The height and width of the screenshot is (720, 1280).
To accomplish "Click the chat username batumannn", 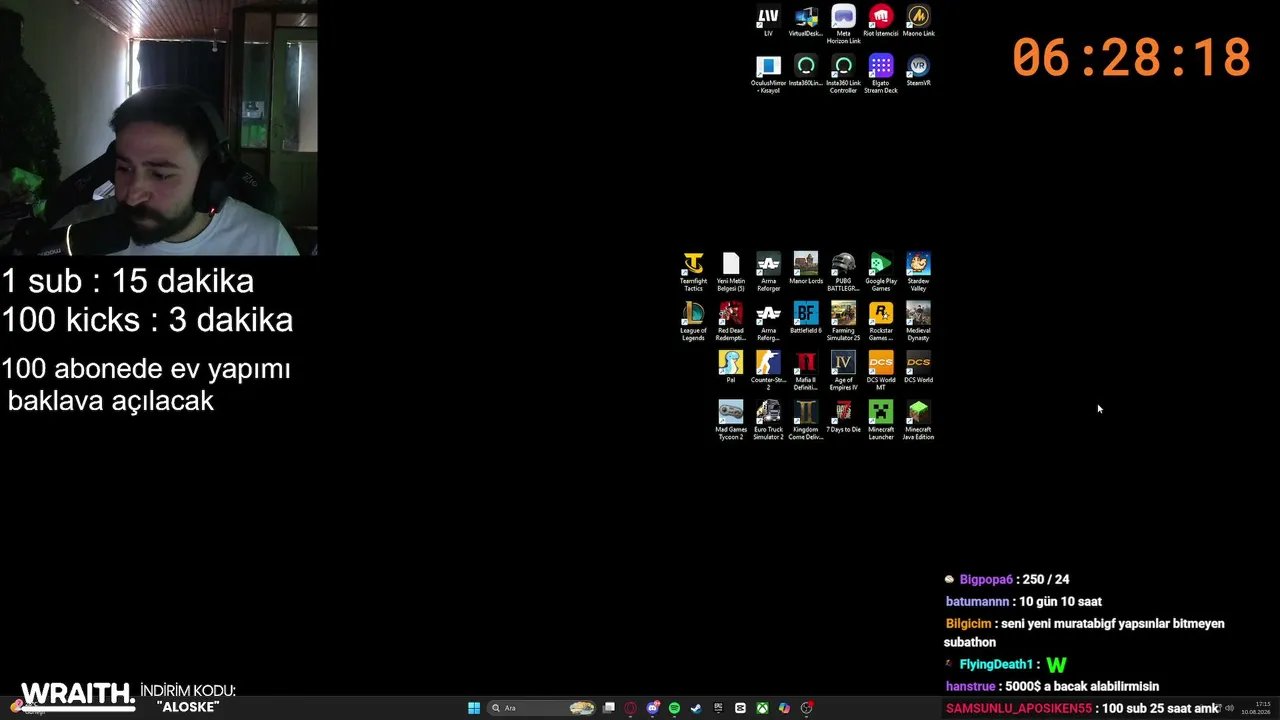I will point(977,602).
